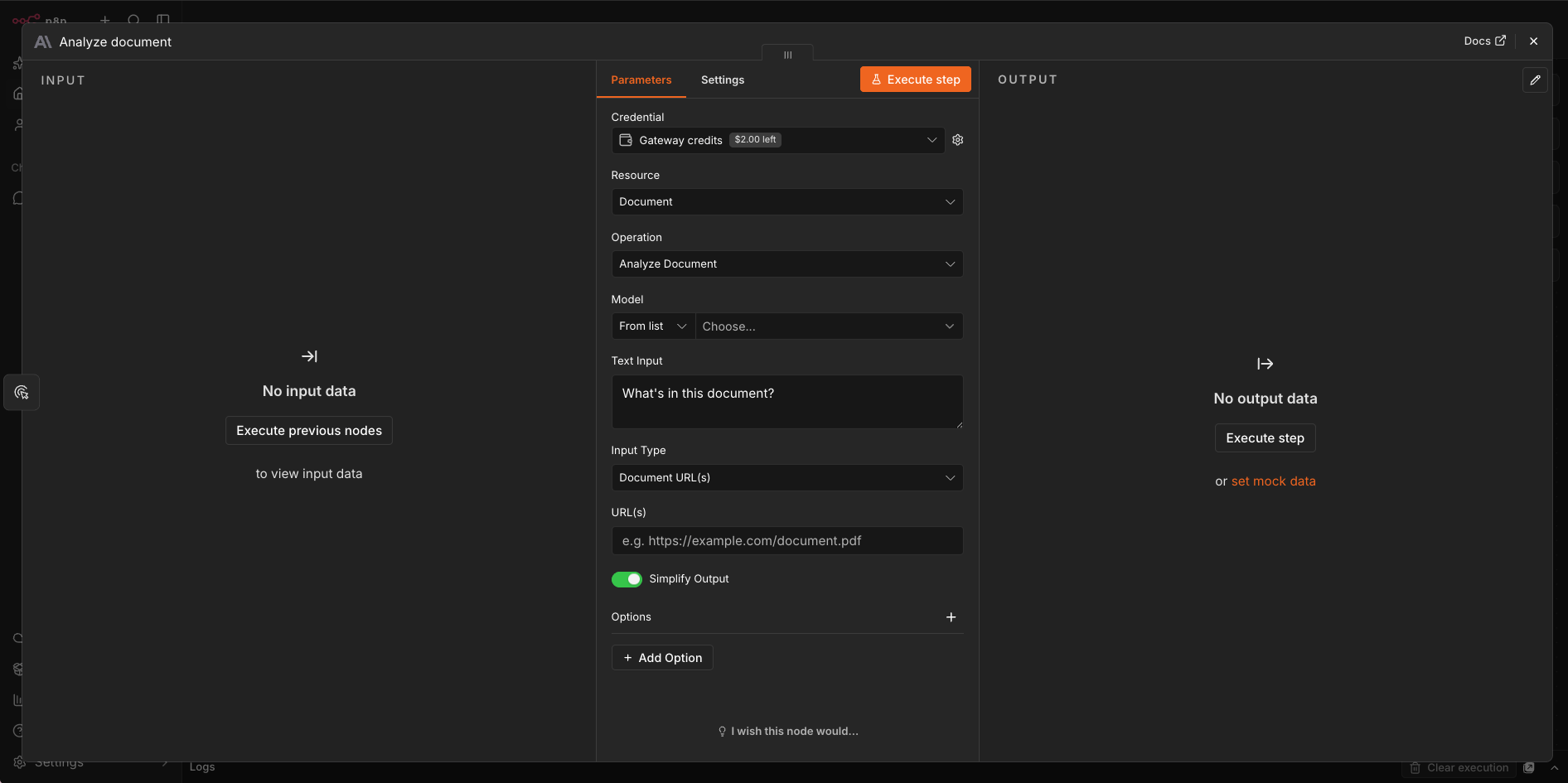Change Model mode From list dropdown
Screen dimensions: 1568x783
click(x=653, y=326)
